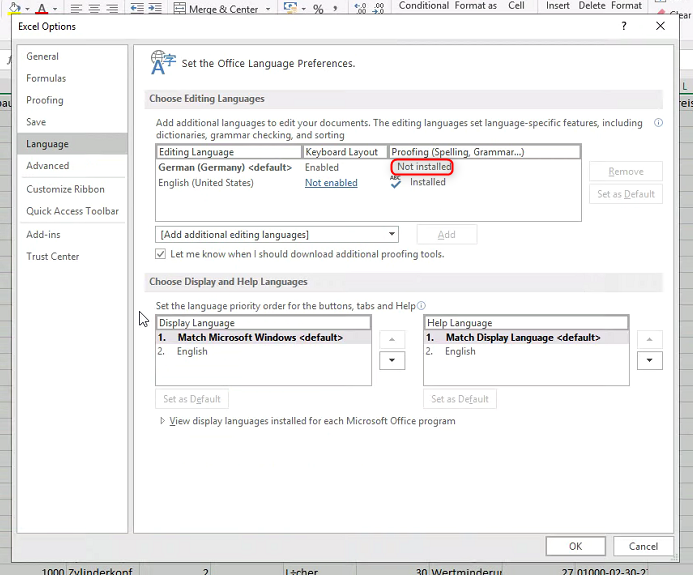693x575 pixels.
Task: Apply comma style format
Action: (335, 9)
